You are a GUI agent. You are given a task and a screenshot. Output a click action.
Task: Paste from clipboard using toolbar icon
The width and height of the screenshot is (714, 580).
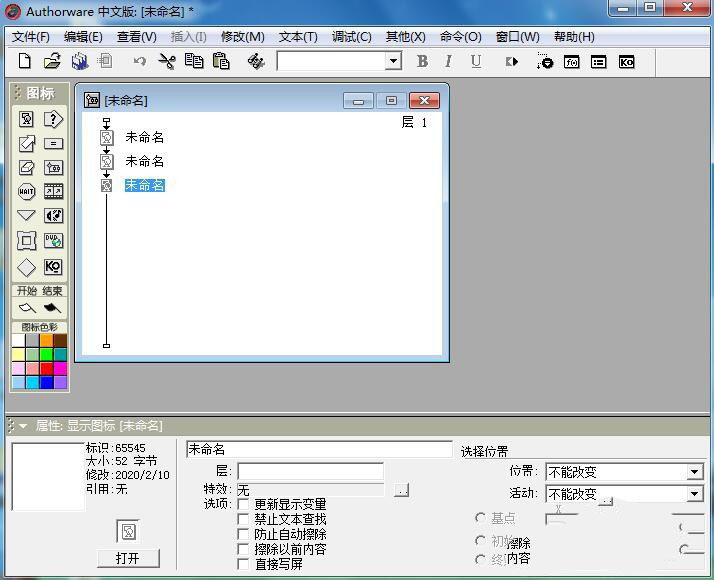coord(221,61)
